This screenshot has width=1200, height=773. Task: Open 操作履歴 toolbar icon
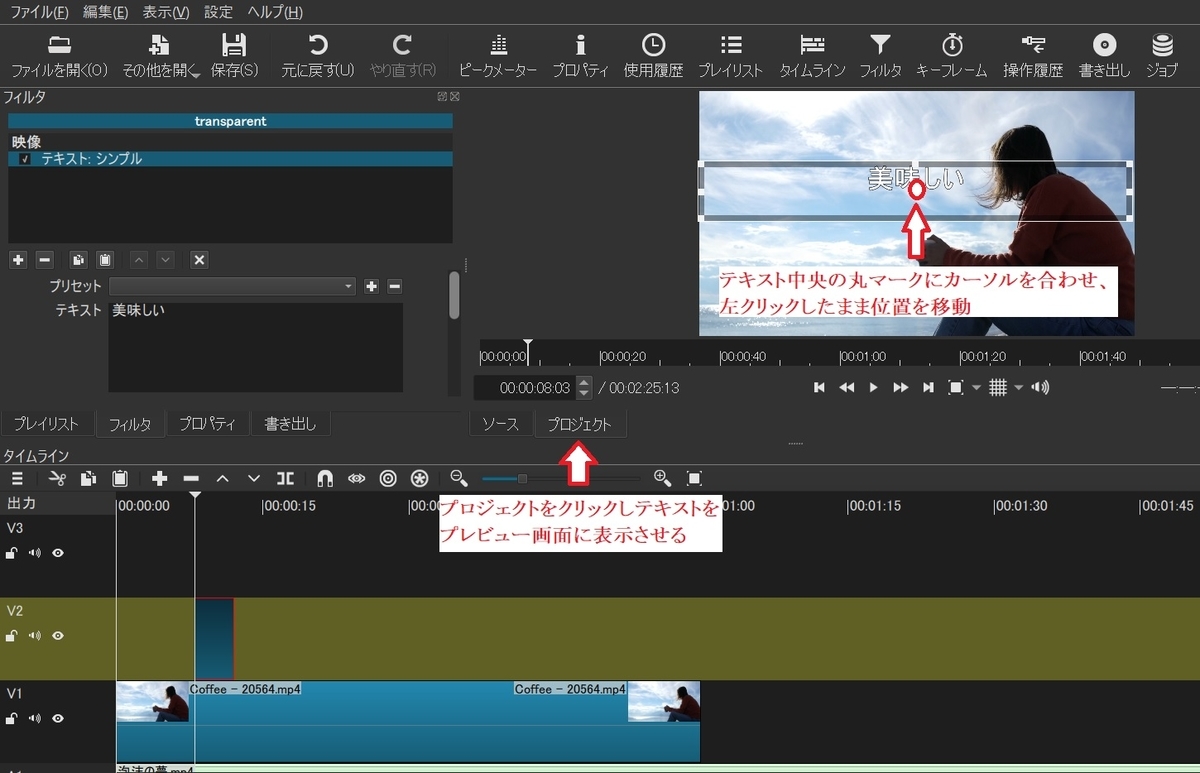1033,56
